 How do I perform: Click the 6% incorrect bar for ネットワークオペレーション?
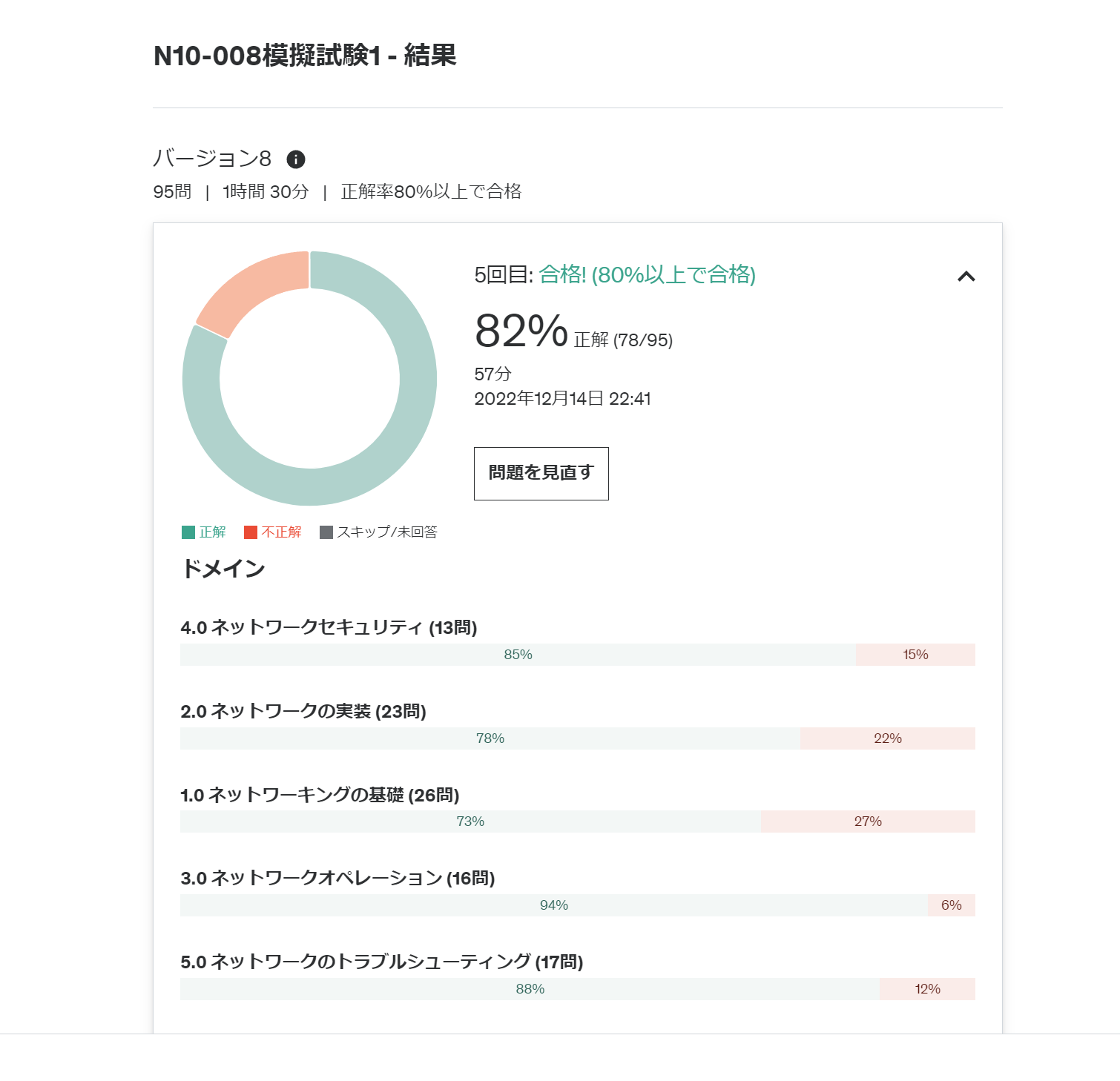(951, 905)
